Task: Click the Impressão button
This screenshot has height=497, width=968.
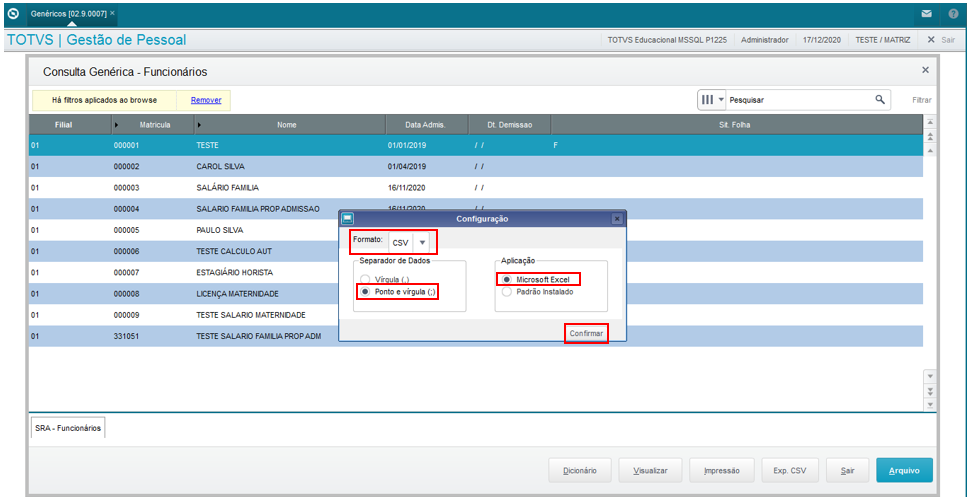Action: pos(721,470)
